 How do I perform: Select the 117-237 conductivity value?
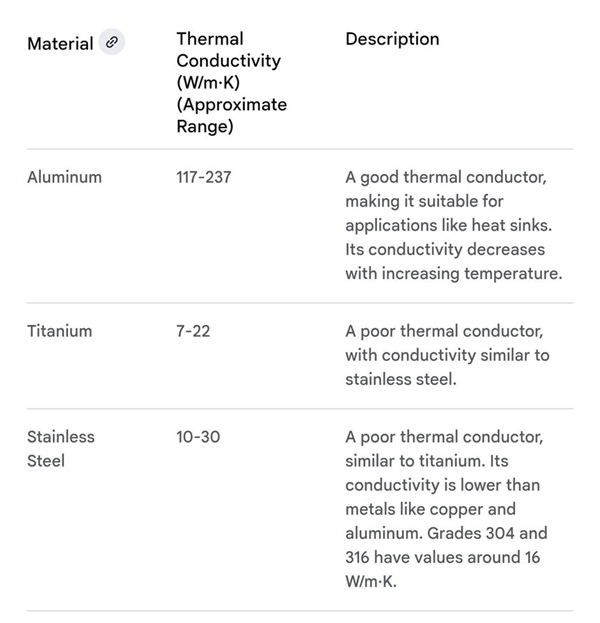click(x=204, y=177)
